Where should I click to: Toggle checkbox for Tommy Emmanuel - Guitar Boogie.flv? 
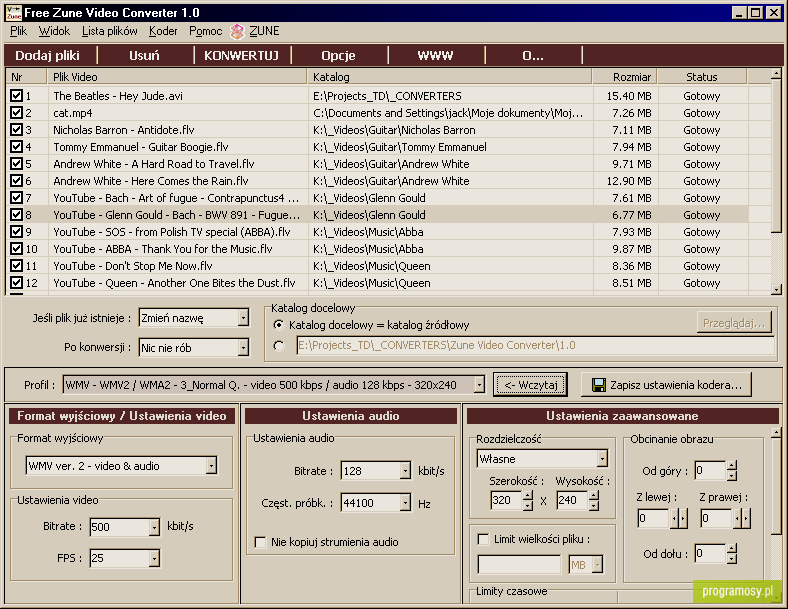click(16, 147)
